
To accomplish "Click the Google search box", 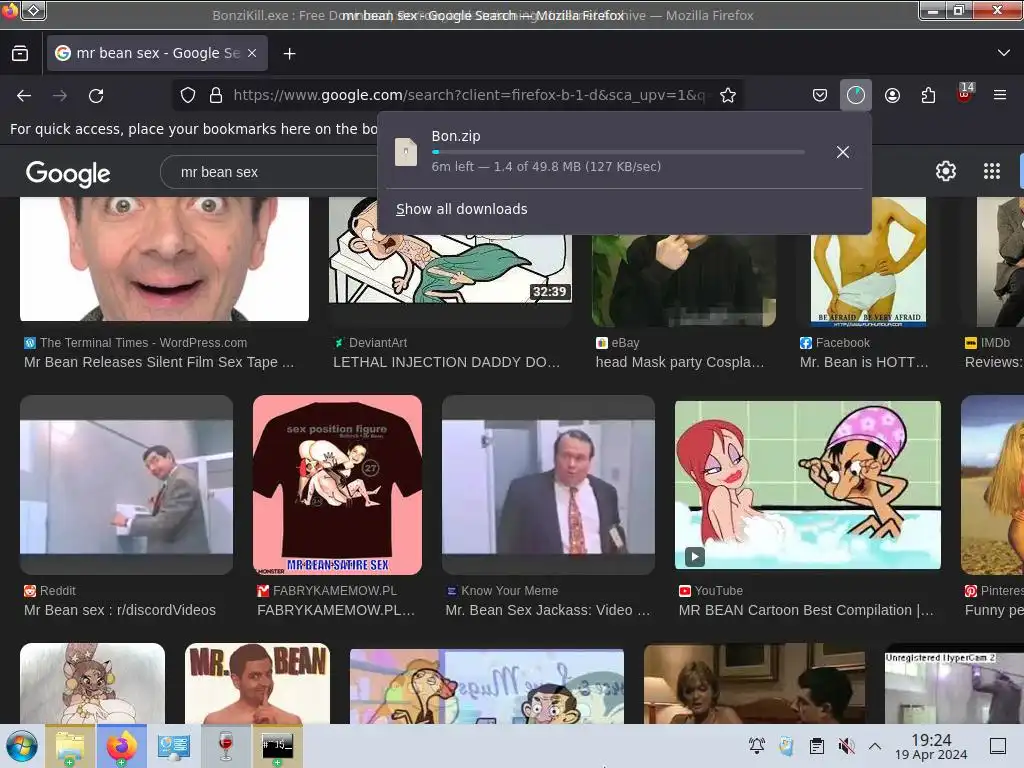I will pyautogui.click(x=268, y=172).
